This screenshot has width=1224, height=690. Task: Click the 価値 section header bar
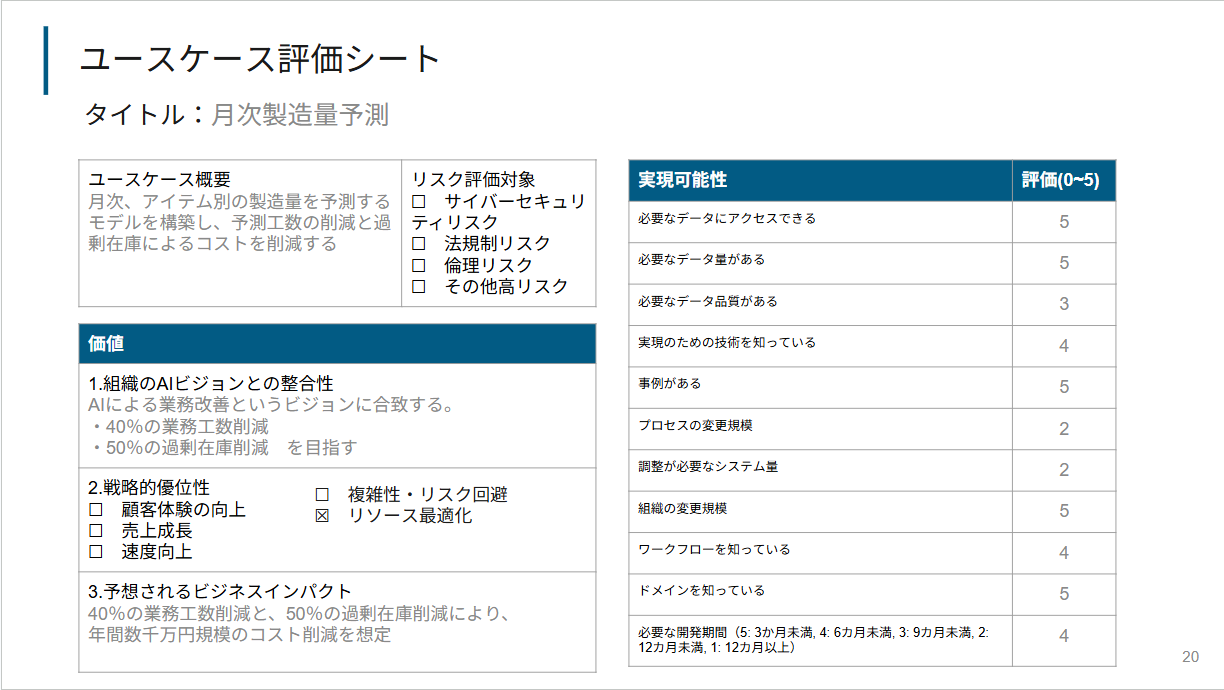click(x=337, y=344)
